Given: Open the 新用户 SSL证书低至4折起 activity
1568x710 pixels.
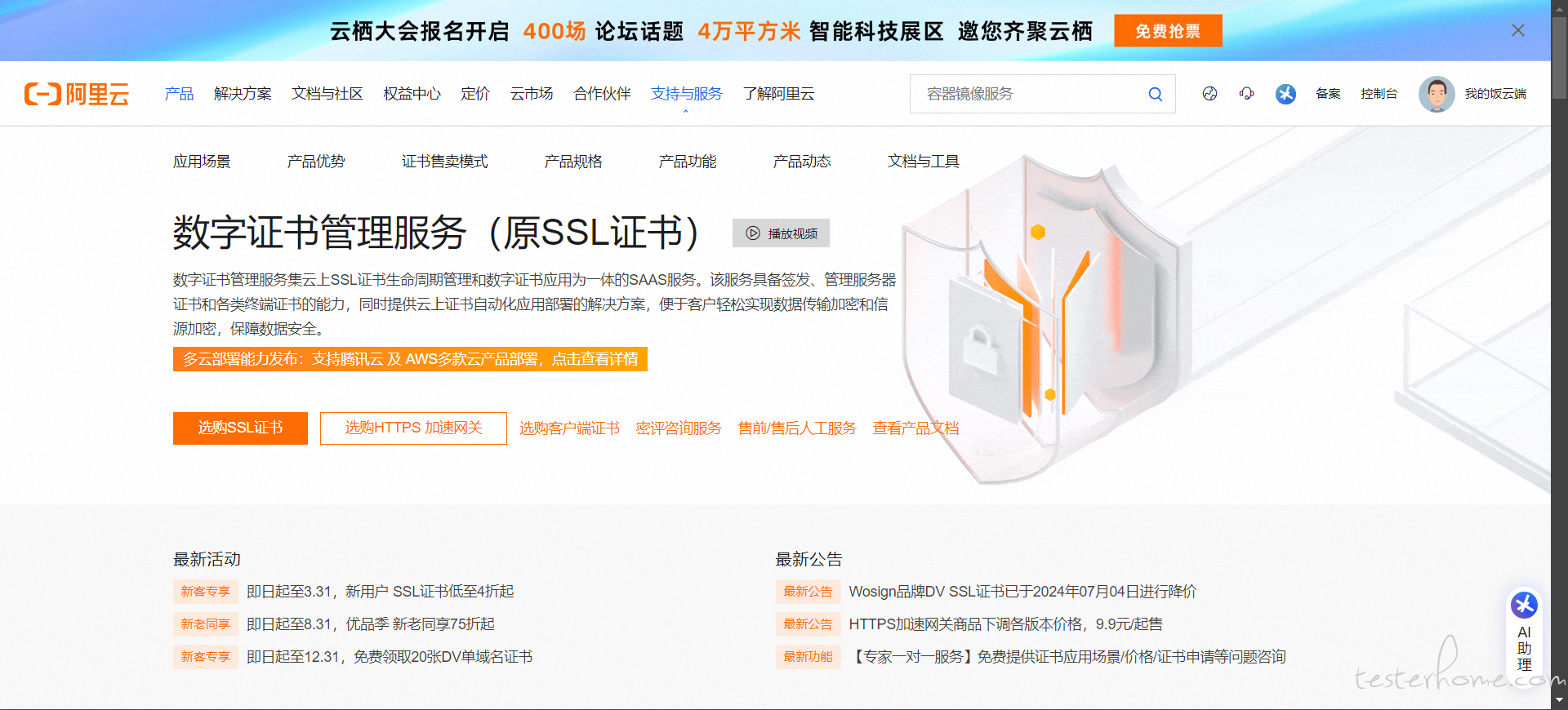Looking at the screenshot, I should pyautogui.click(x=381, y=592).
